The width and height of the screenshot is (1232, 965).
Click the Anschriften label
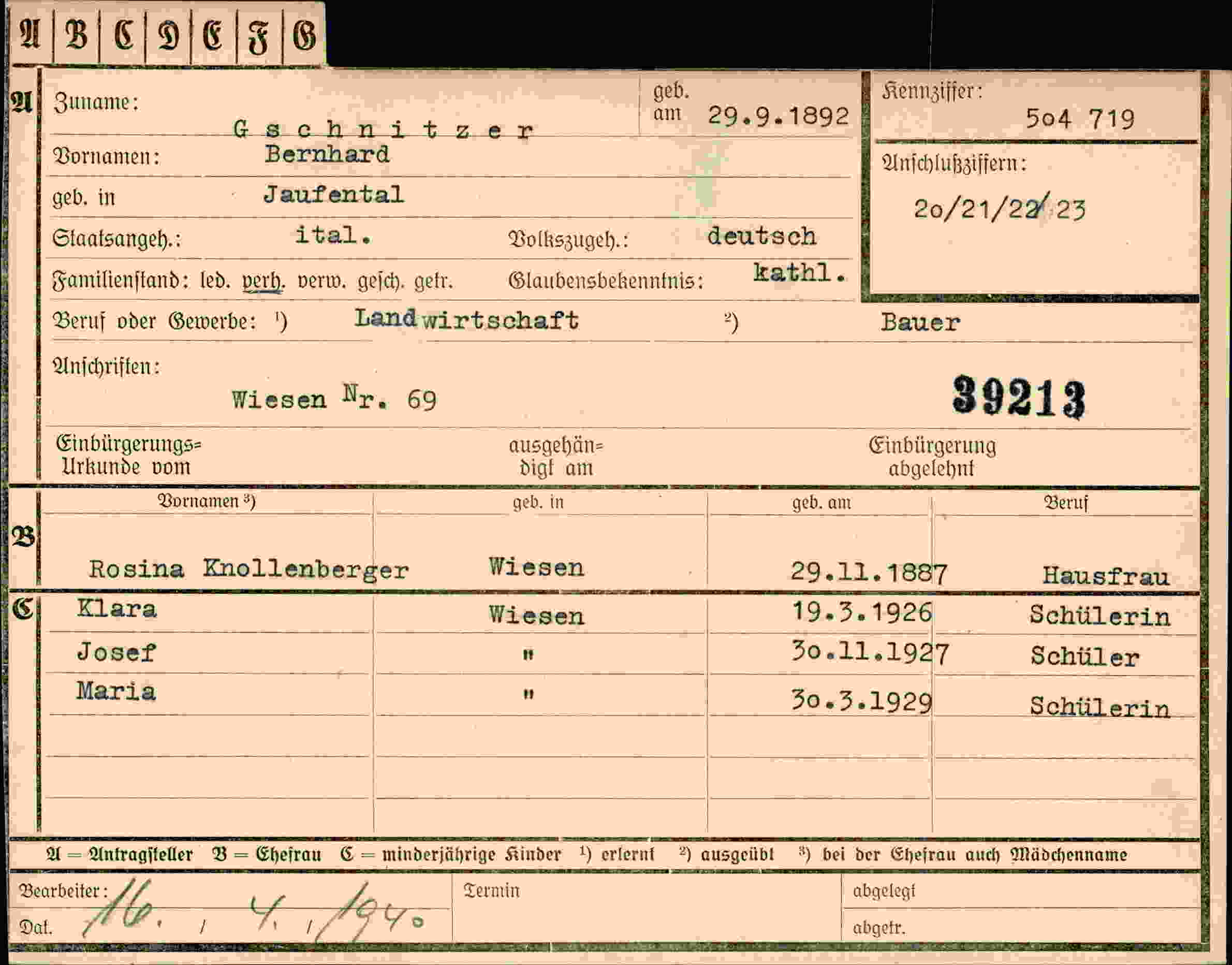(x=106, y=367)
